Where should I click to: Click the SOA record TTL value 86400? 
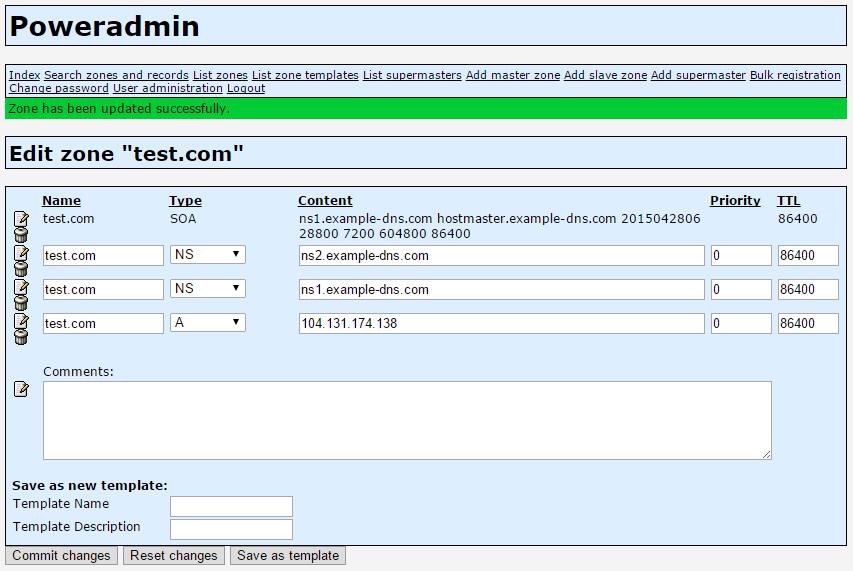tap(798, 219)
